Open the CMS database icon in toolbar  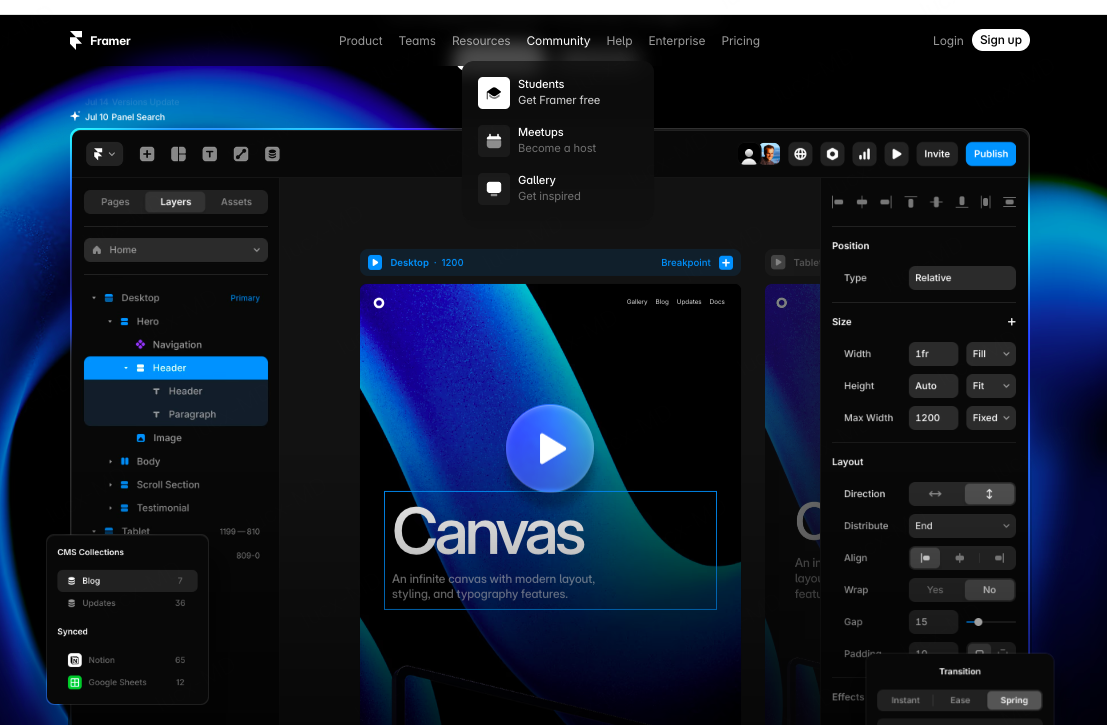point(273,154)
